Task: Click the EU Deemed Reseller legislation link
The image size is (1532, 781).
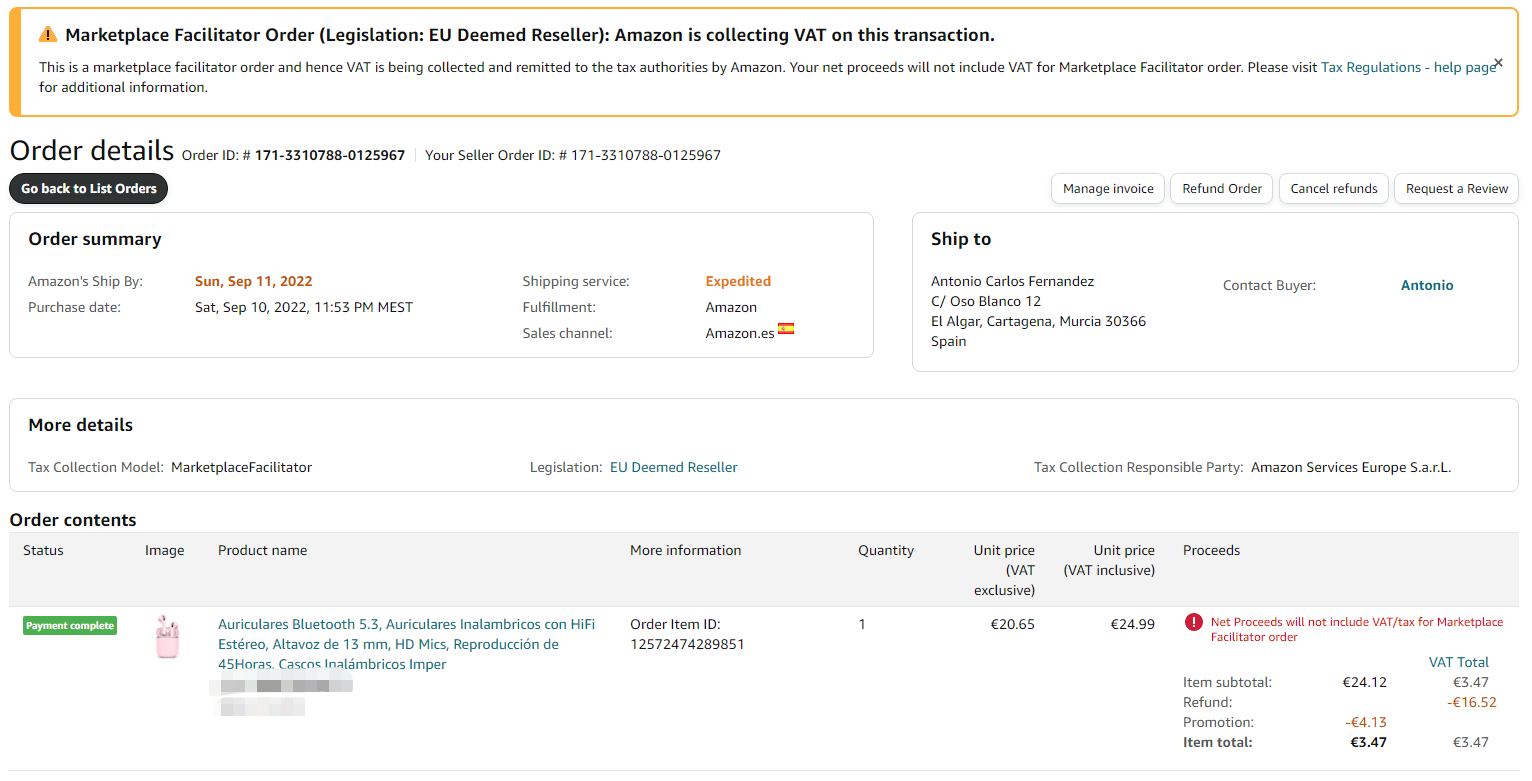Action: (x=673, y=467)
